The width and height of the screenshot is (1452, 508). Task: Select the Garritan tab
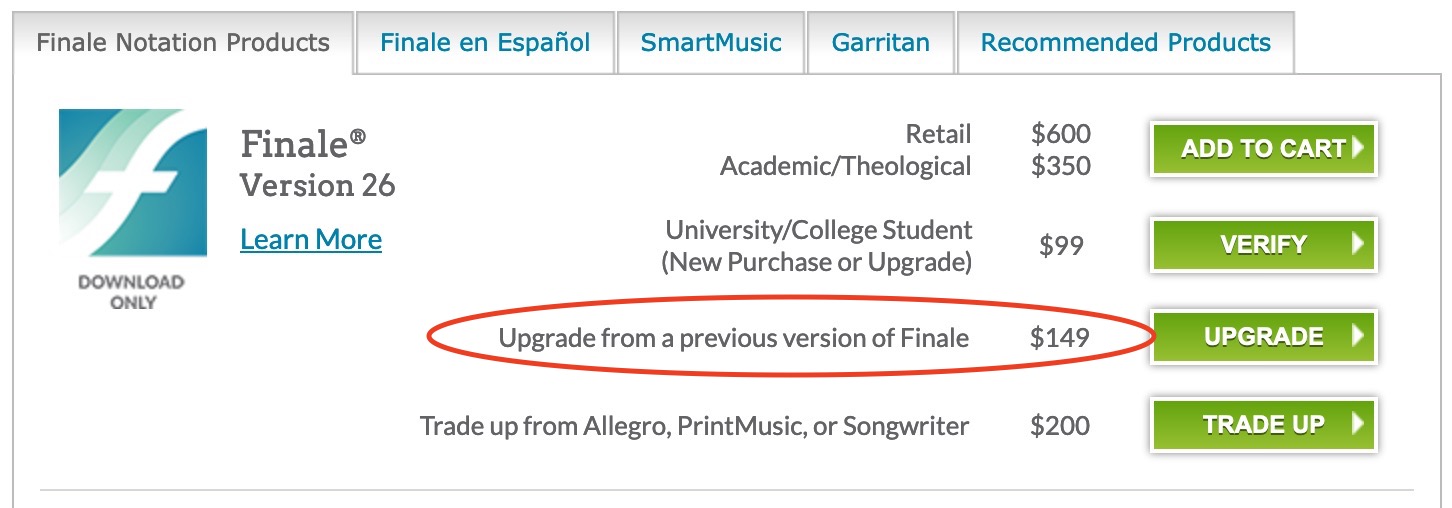click(x=881, y=43)
